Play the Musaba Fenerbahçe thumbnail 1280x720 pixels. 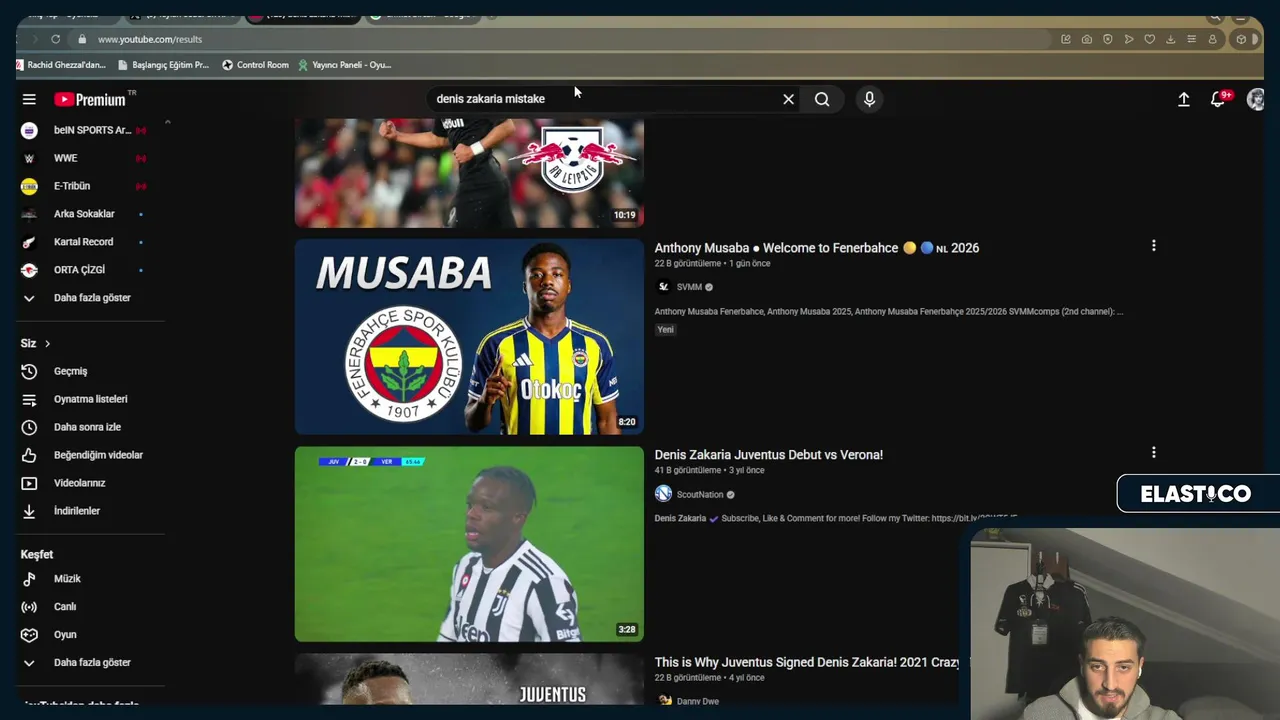tap(469, 336)
